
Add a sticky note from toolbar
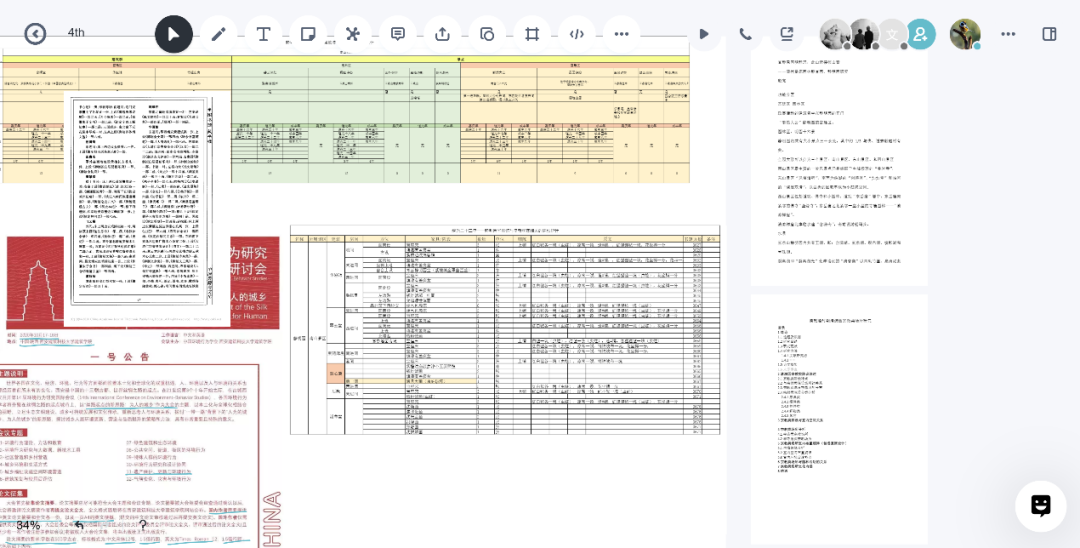[x=308, y=34]
